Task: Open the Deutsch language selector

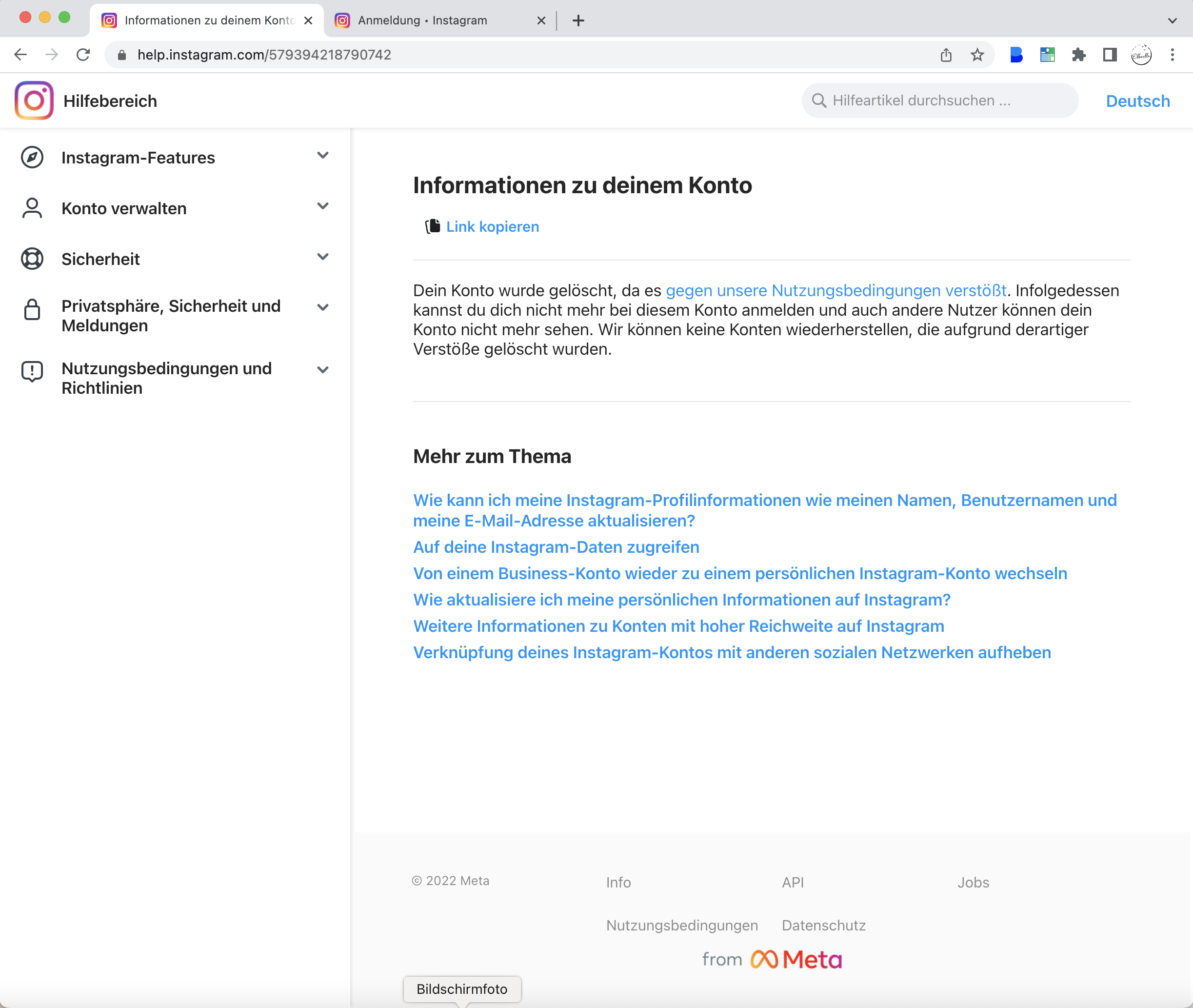Action: click(x=1137, y=101)
